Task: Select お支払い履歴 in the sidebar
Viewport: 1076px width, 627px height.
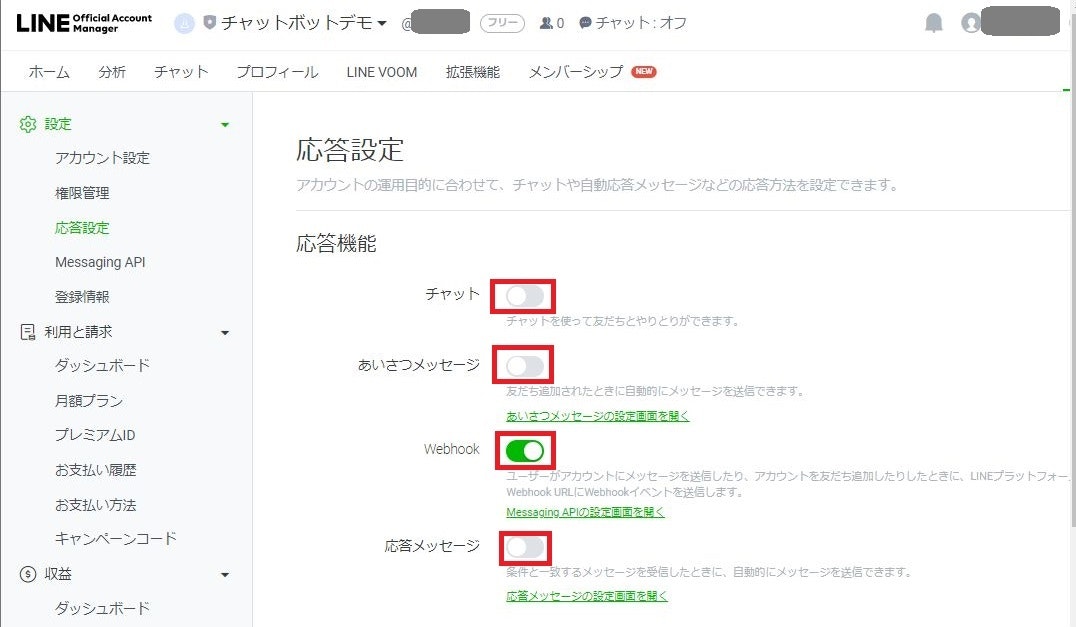Action: pos(96,470)
